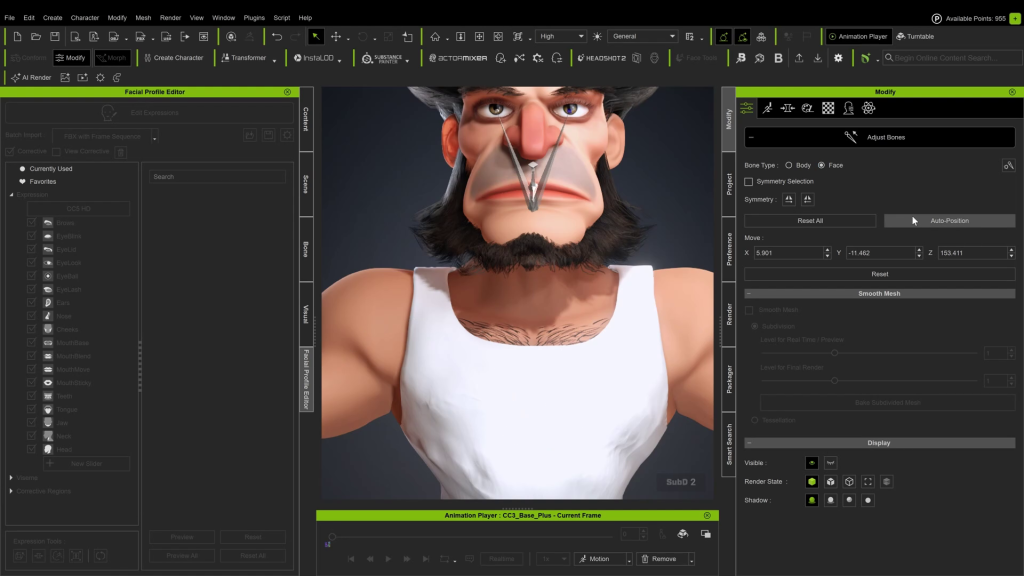
Task: Open the Turntable viewer
Action: 915,36
